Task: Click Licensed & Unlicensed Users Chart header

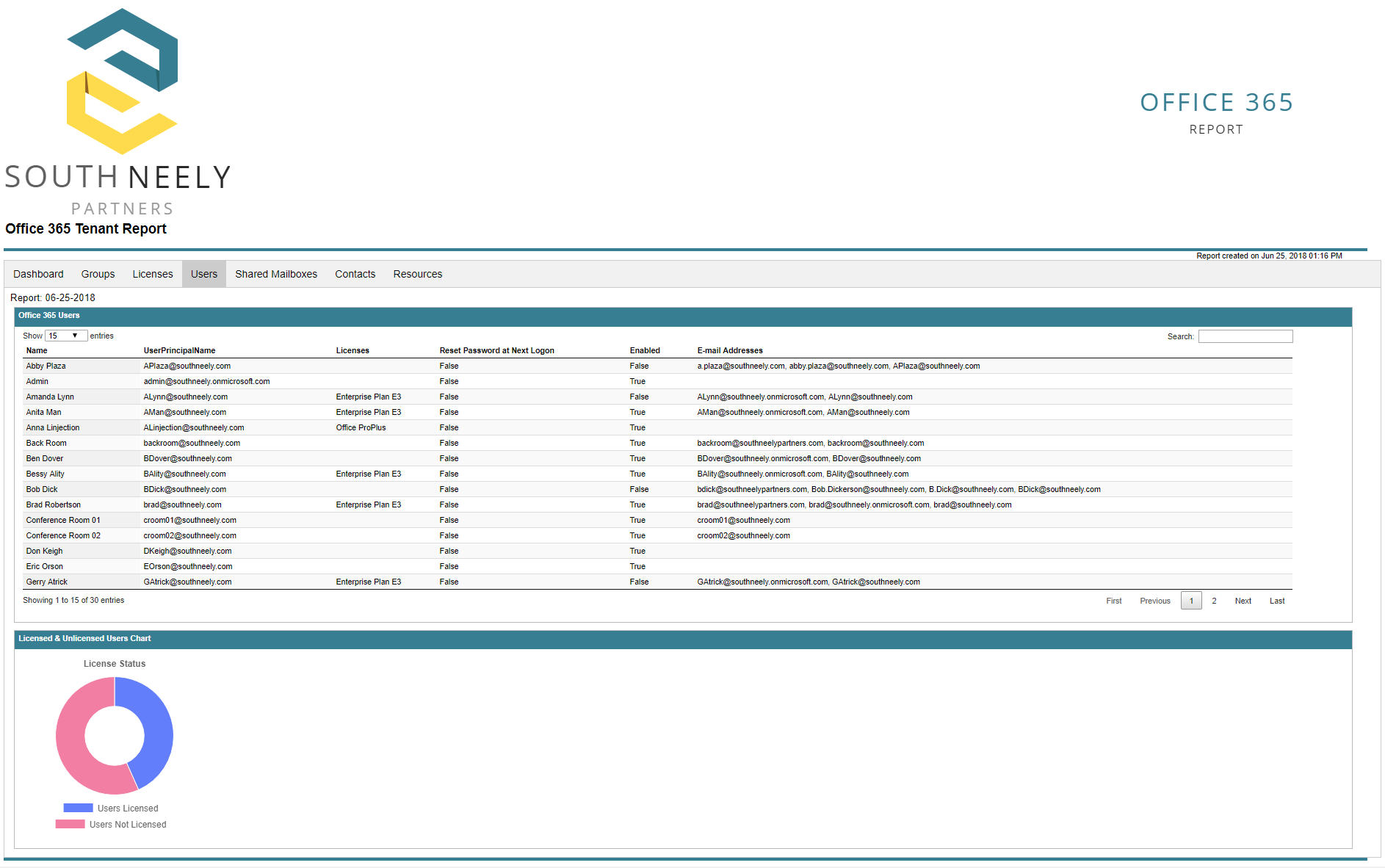Action: click(683, 640)
